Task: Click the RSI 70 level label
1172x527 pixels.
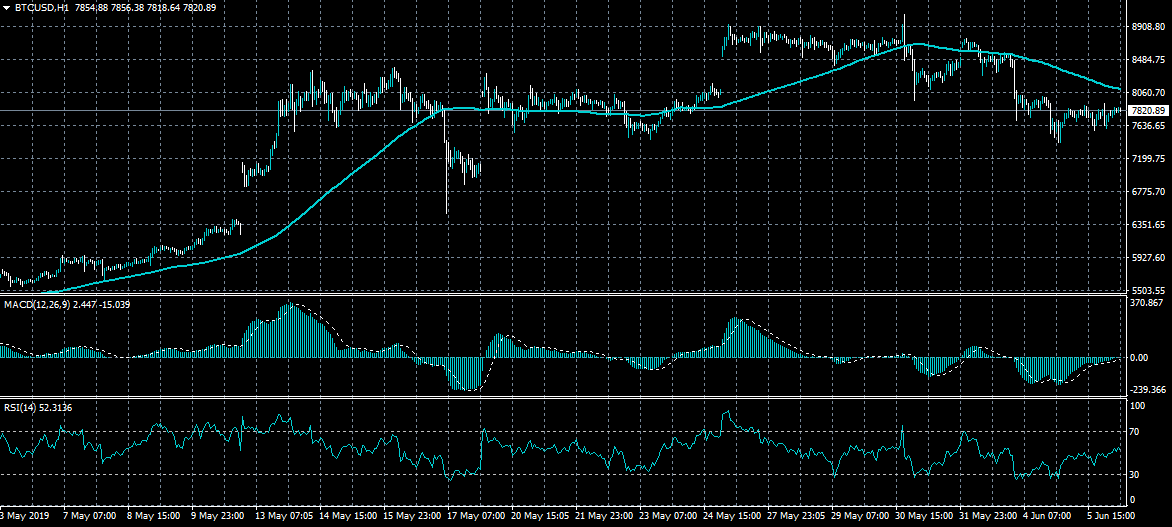Action: 1134,432
